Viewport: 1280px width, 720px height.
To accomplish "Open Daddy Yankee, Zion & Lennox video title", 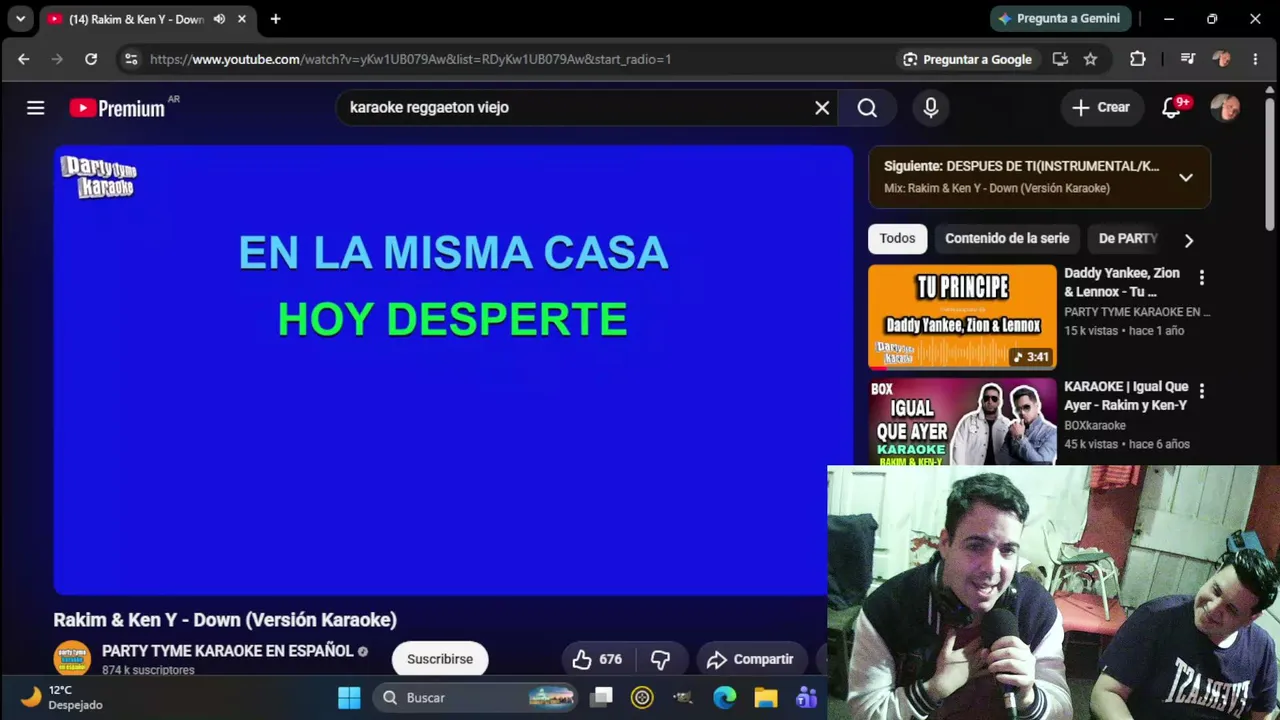I will tap(1122, 282).
